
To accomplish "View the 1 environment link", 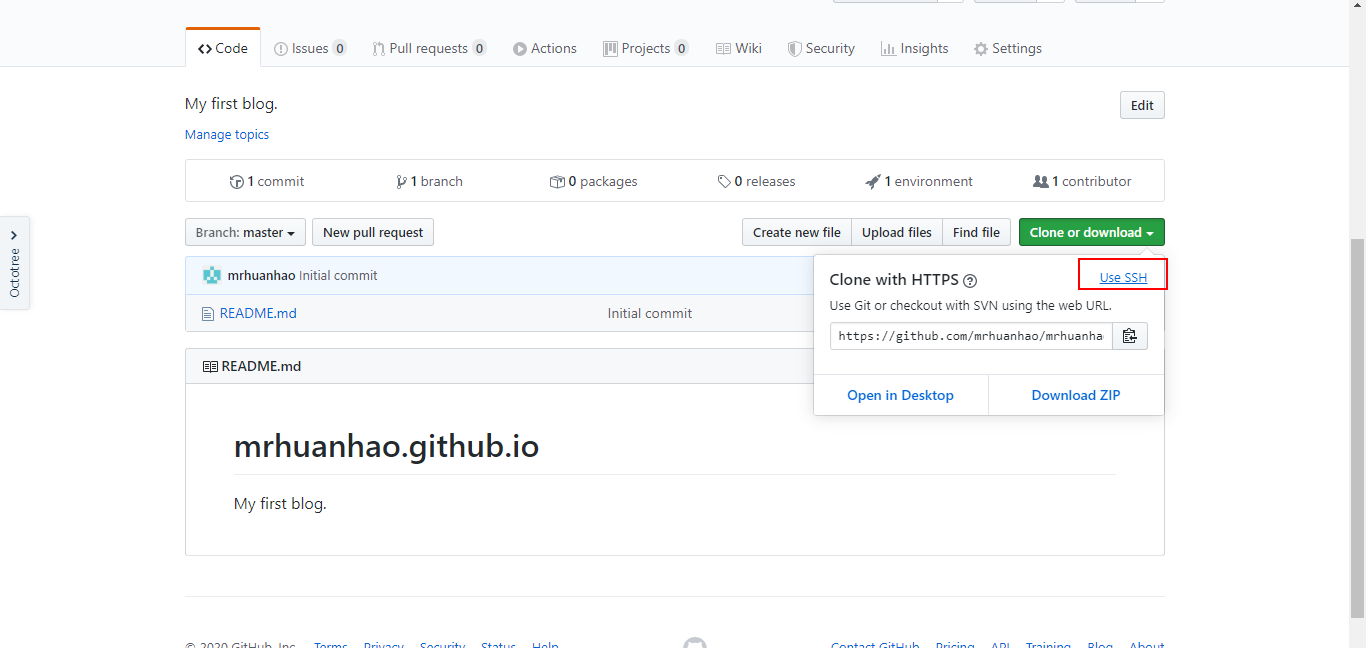I will [920, 181].
